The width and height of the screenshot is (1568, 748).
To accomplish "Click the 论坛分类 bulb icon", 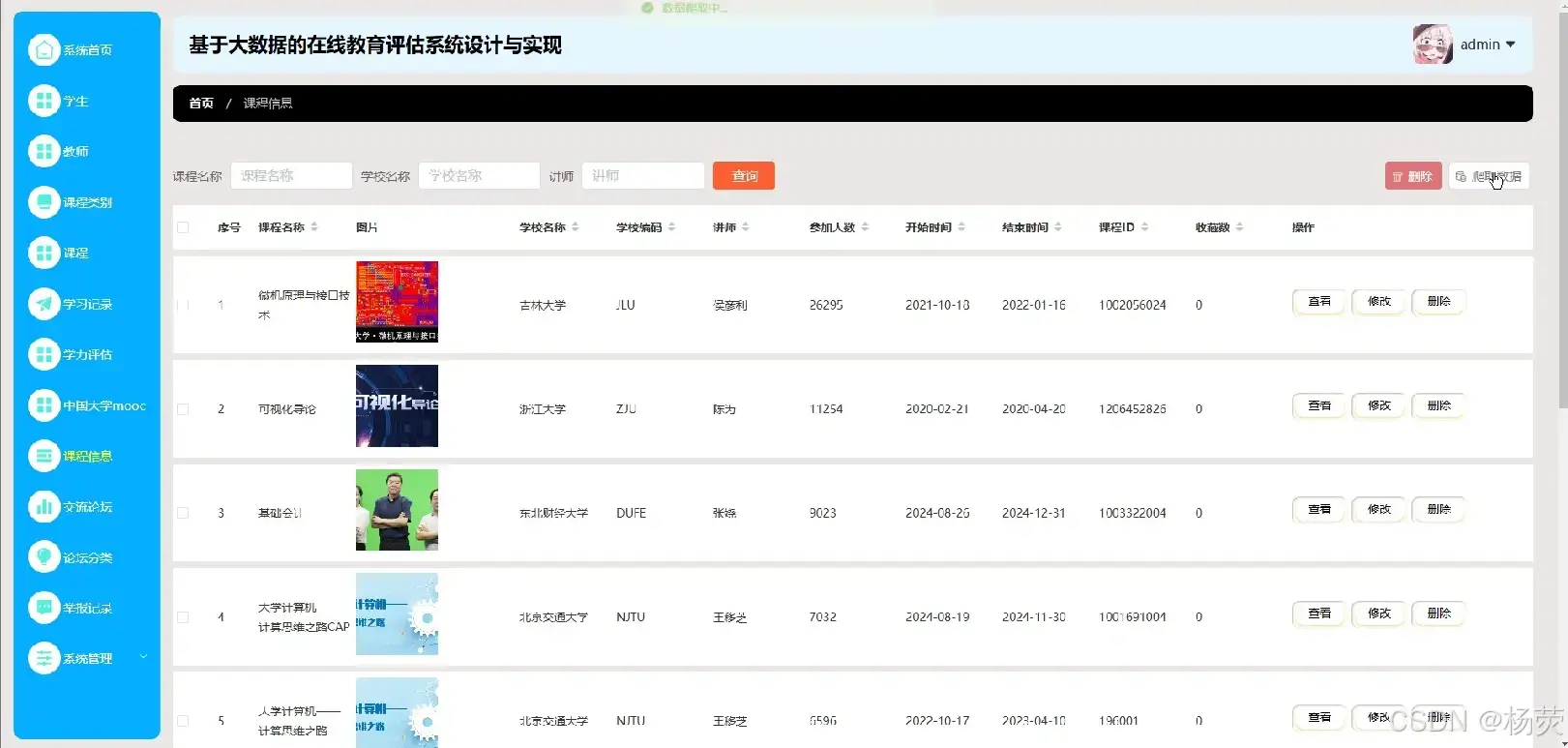I will [x=44, y=557].
